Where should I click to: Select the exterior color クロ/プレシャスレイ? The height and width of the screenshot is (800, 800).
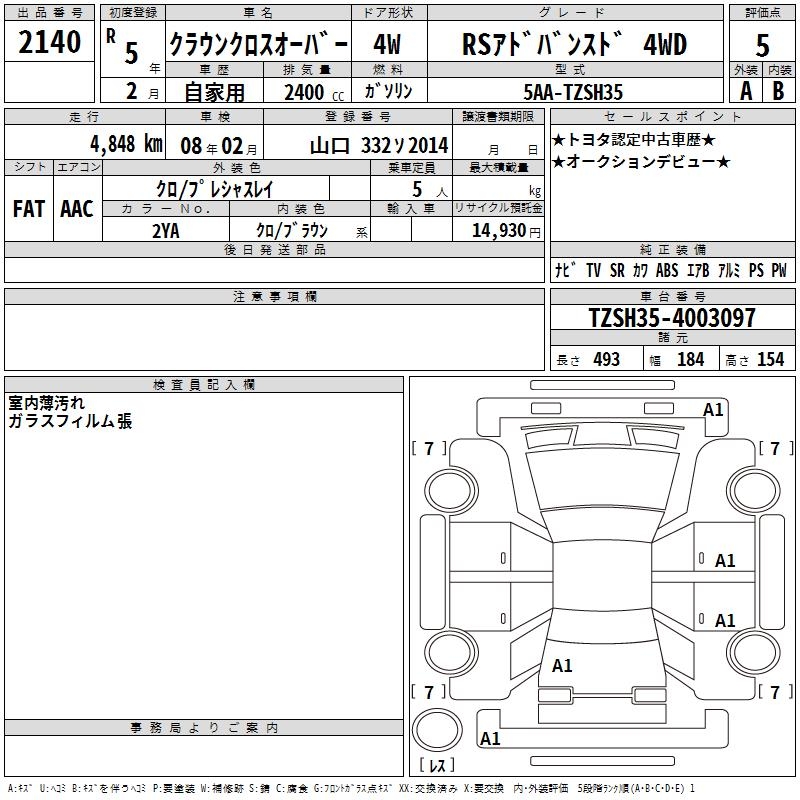point(215,189)
